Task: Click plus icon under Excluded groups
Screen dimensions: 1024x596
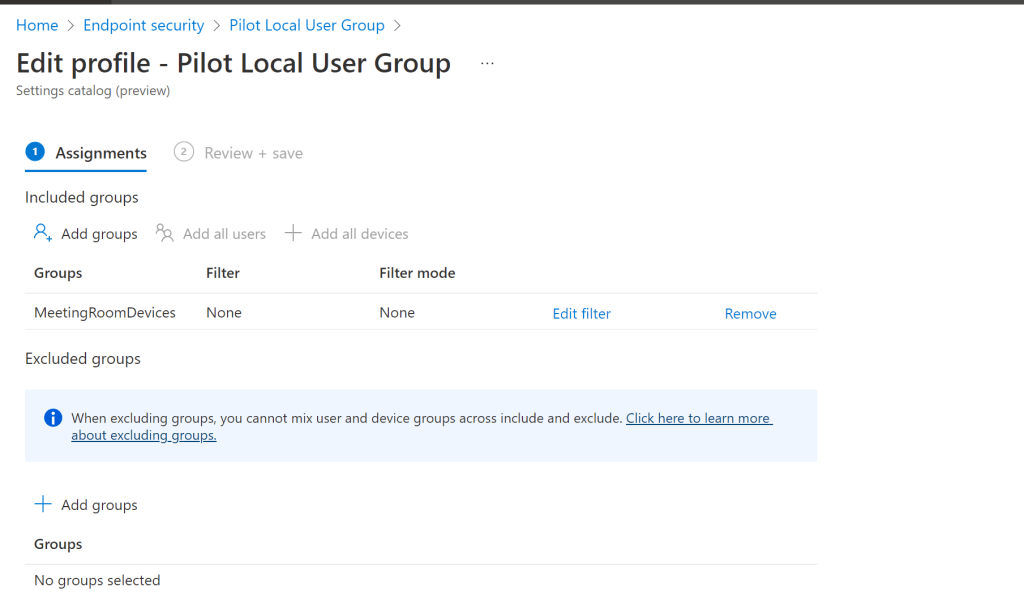Action: 43,505
